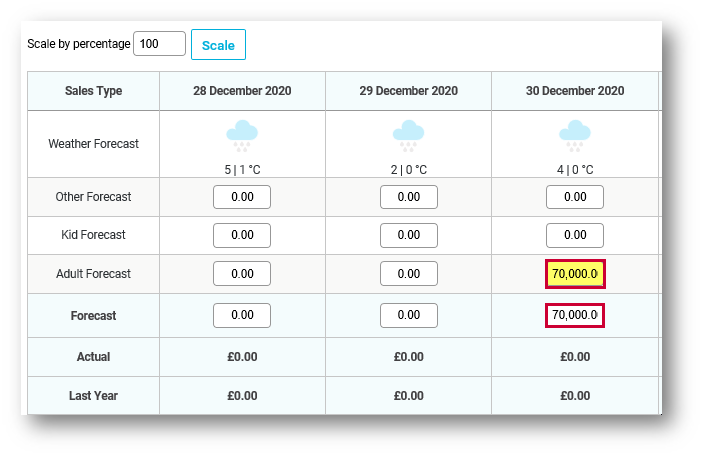Screen dimensions: 704x457
Task: Select Other Forecast field for 30 December
Action: [x=575, y=197]
